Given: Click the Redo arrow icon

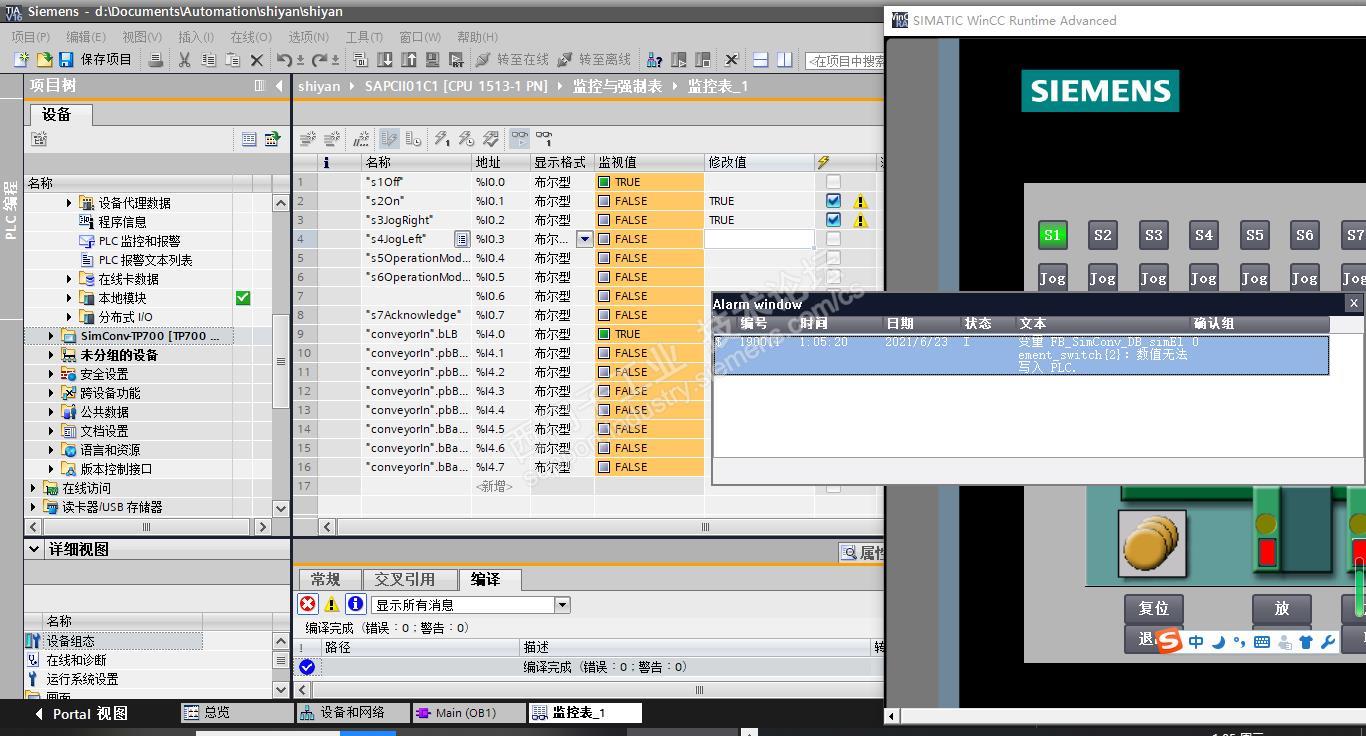Looking at the screenshot, I should [x=320, y=60].
